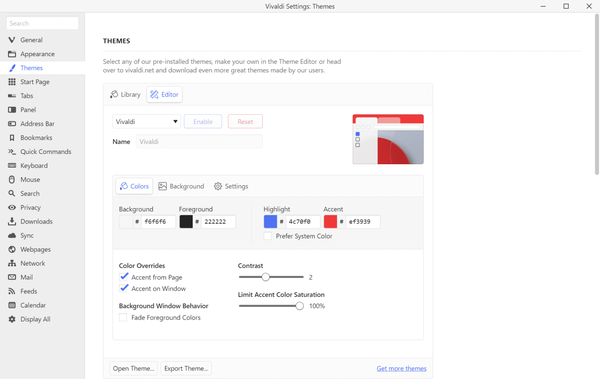Enable Fade Foreground Colors
This screenshot has width=600, height=379.
[123, 317]
